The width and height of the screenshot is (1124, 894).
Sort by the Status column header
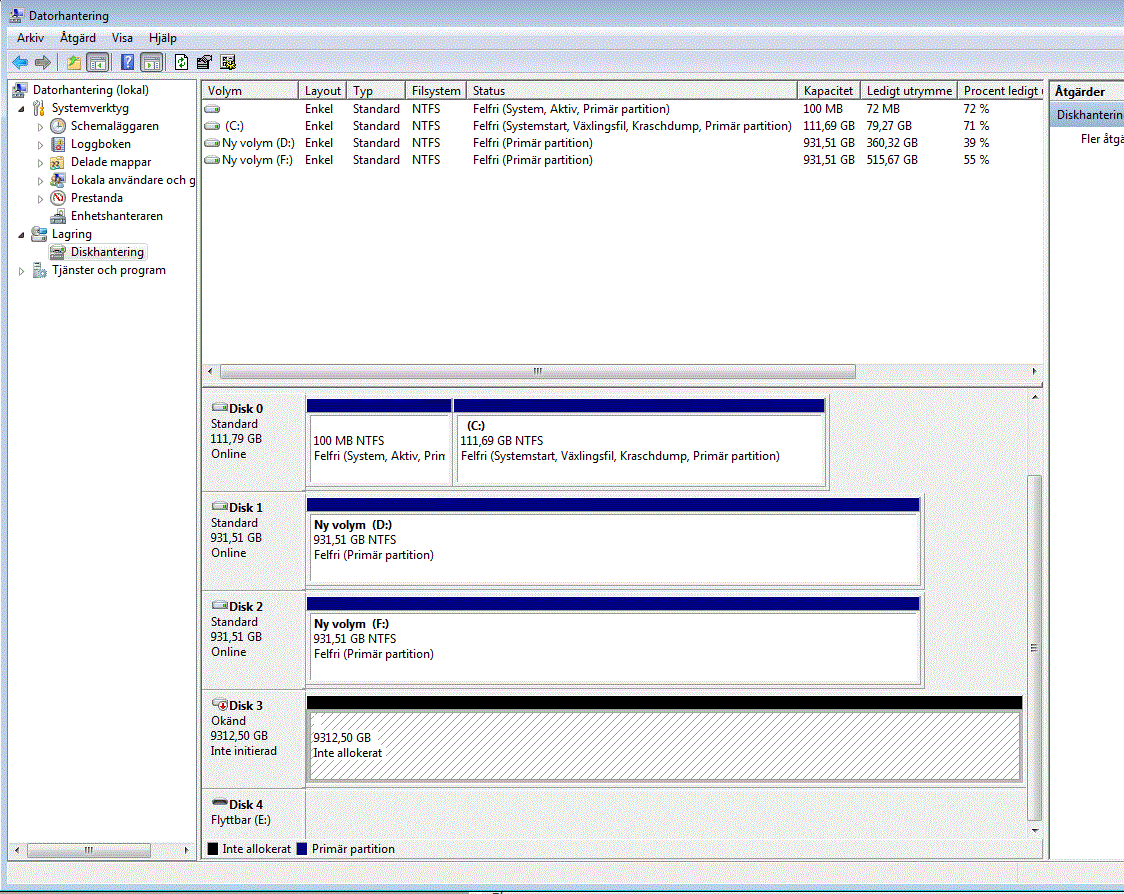[x=632, y=91]
